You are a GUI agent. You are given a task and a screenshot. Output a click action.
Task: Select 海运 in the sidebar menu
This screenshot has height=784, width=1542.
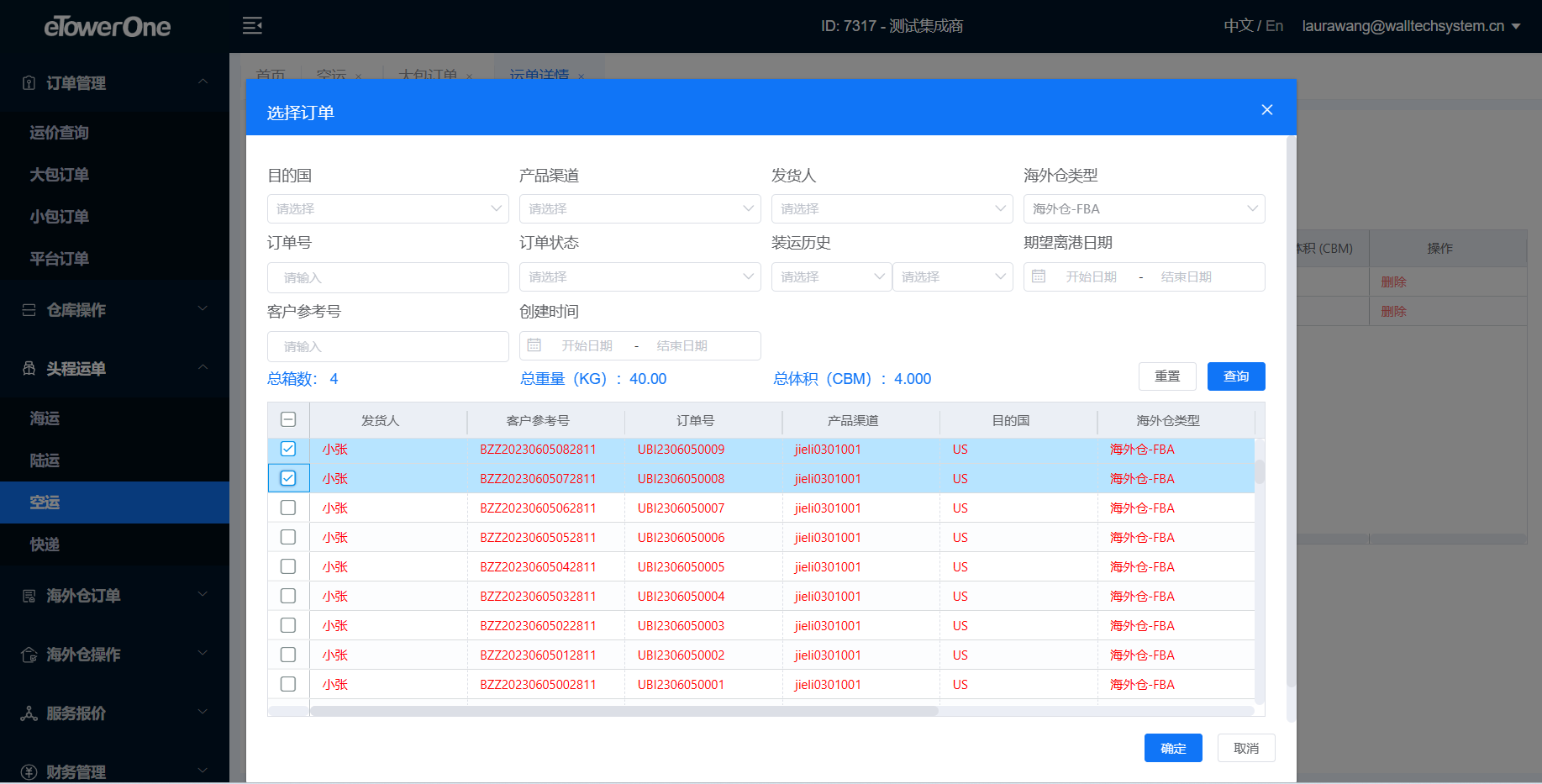45,418
